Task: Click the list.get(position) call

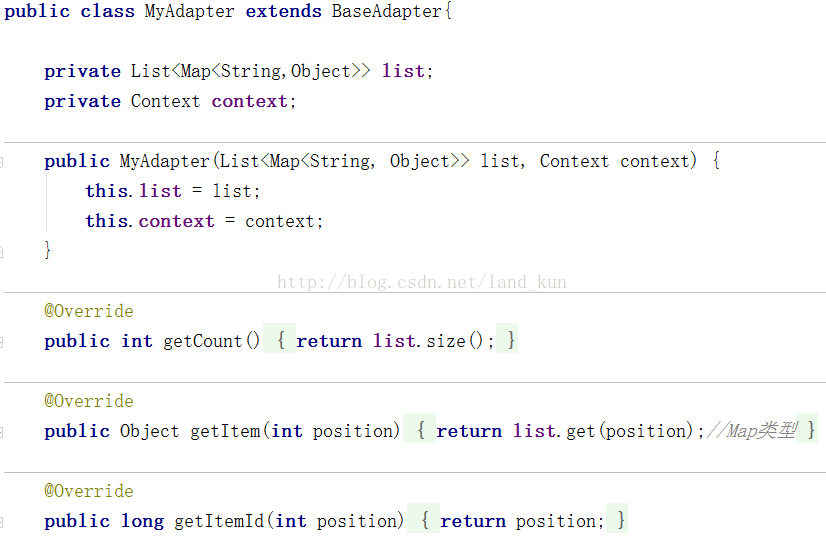Action: [x=604, y=431]
